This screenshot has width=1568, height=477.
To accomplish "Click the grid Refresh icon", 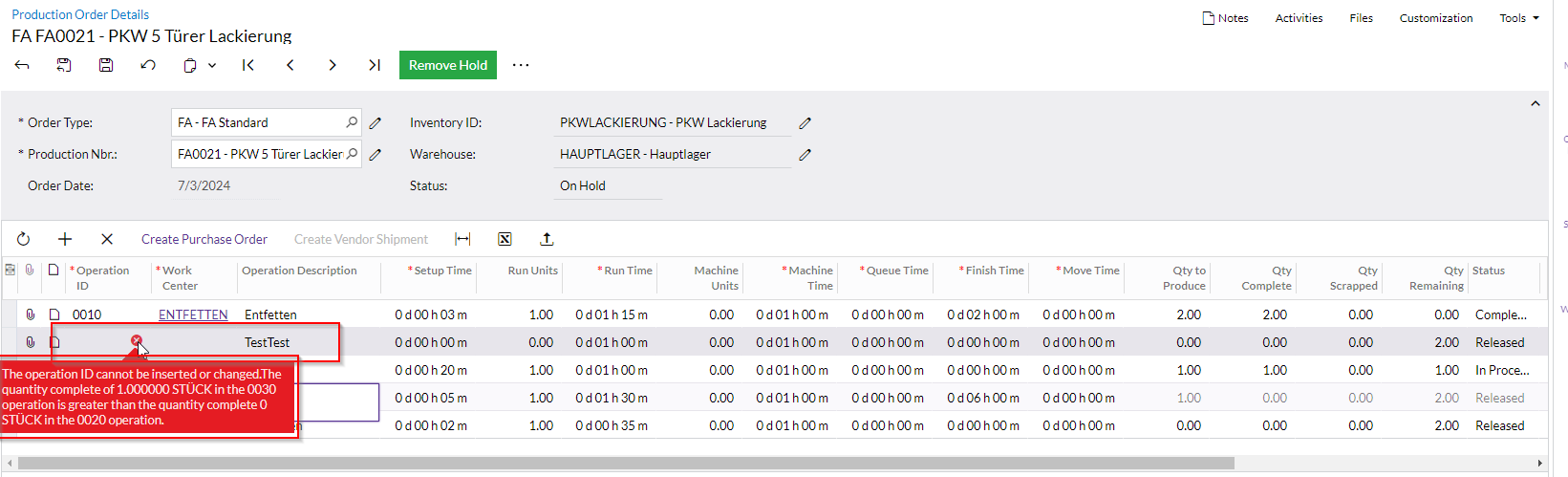I will click(x=24, y=239).
